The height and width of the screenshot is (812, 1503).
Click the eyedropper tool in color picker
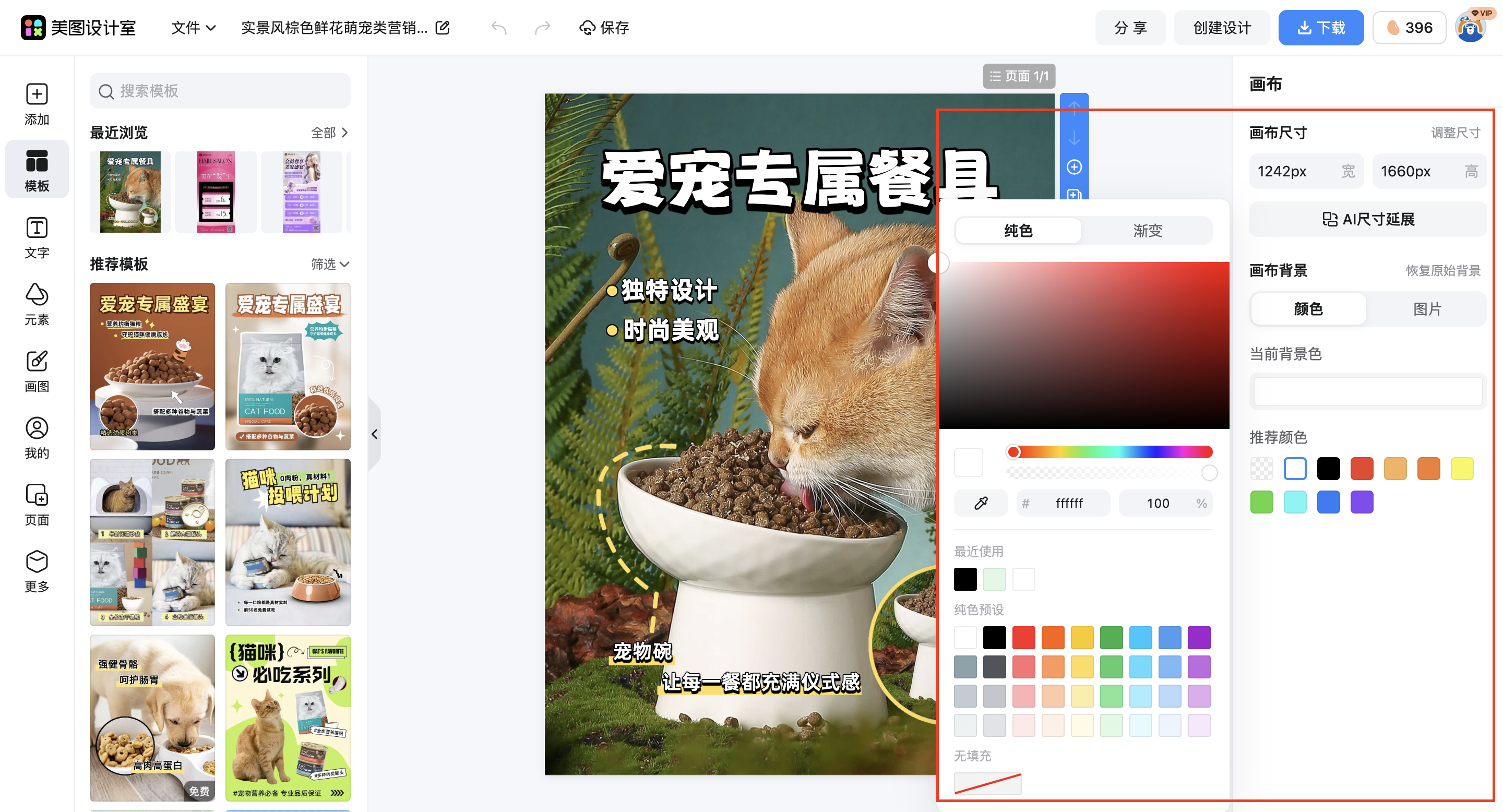coord(981,503)
